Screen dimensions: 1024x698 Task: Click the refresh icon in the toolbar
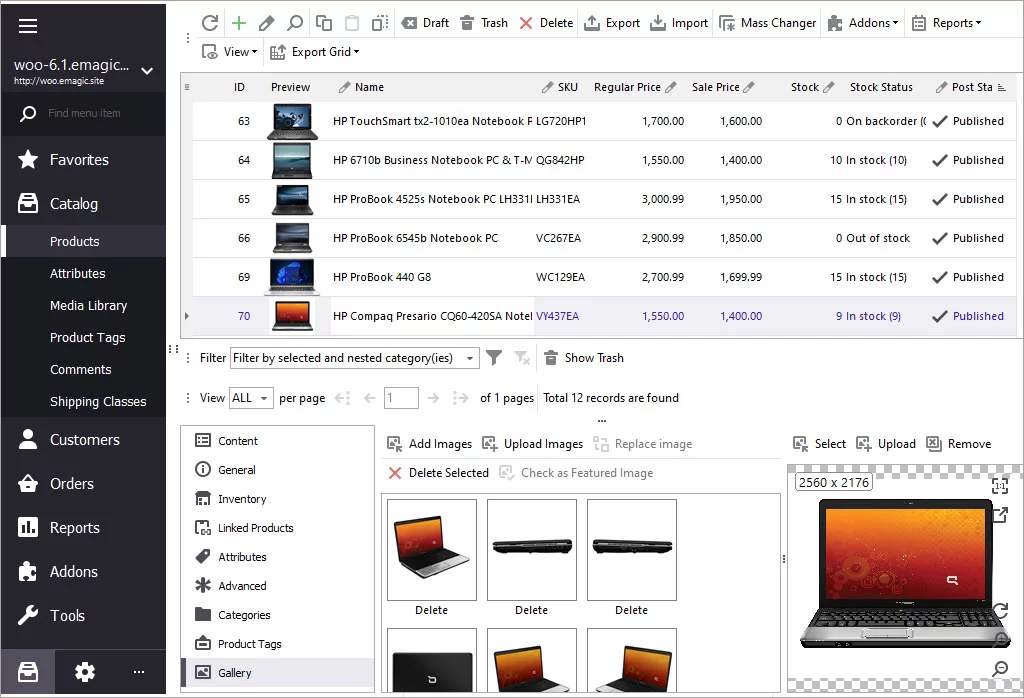[210, 23]
